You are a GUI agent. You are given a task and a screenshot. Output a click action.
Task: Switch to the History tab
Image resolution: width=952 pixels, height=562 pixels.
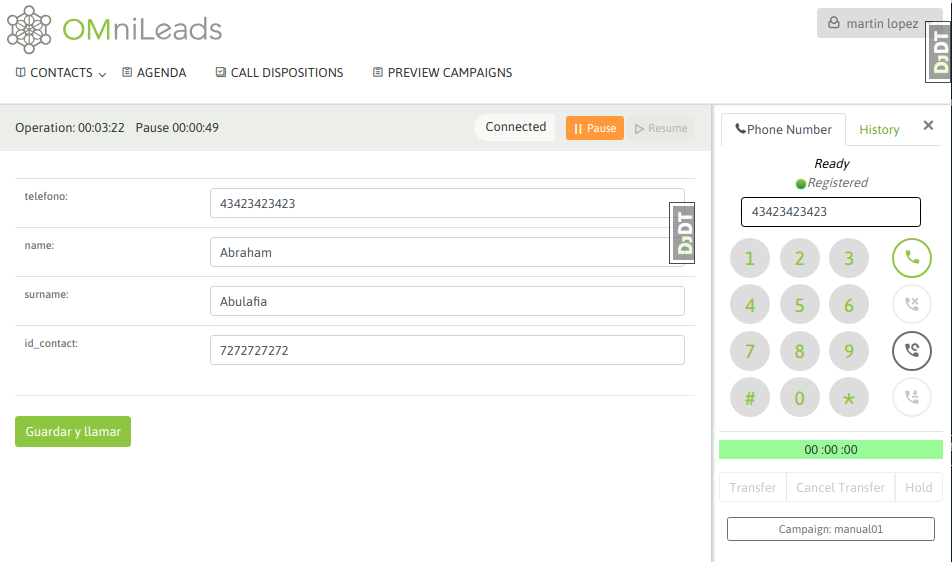[x=879, y=130]
